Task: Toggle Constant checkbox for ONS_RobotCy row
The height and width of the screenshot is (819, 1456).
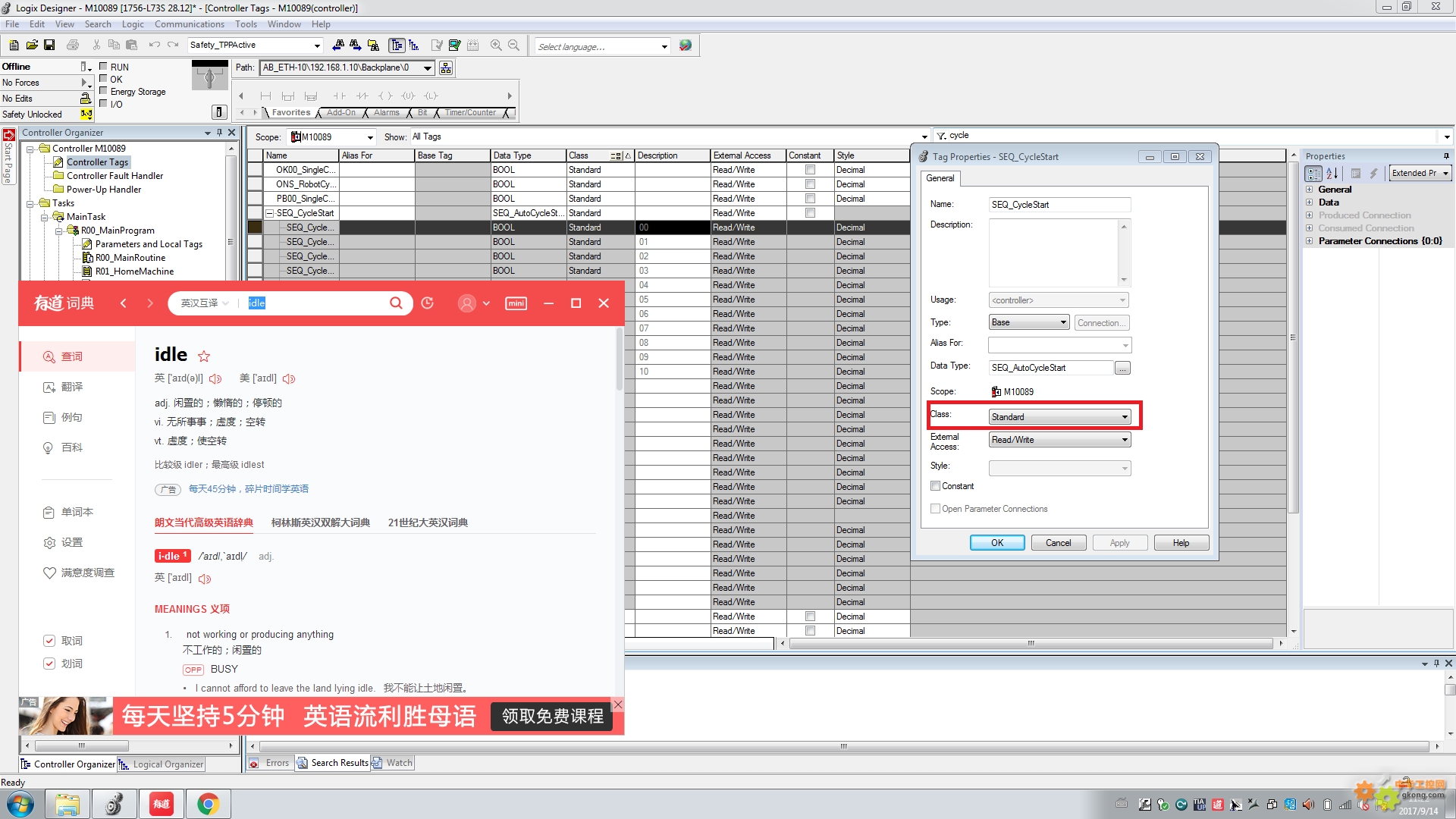Action: pyautogui.click(x=810, y=184)
